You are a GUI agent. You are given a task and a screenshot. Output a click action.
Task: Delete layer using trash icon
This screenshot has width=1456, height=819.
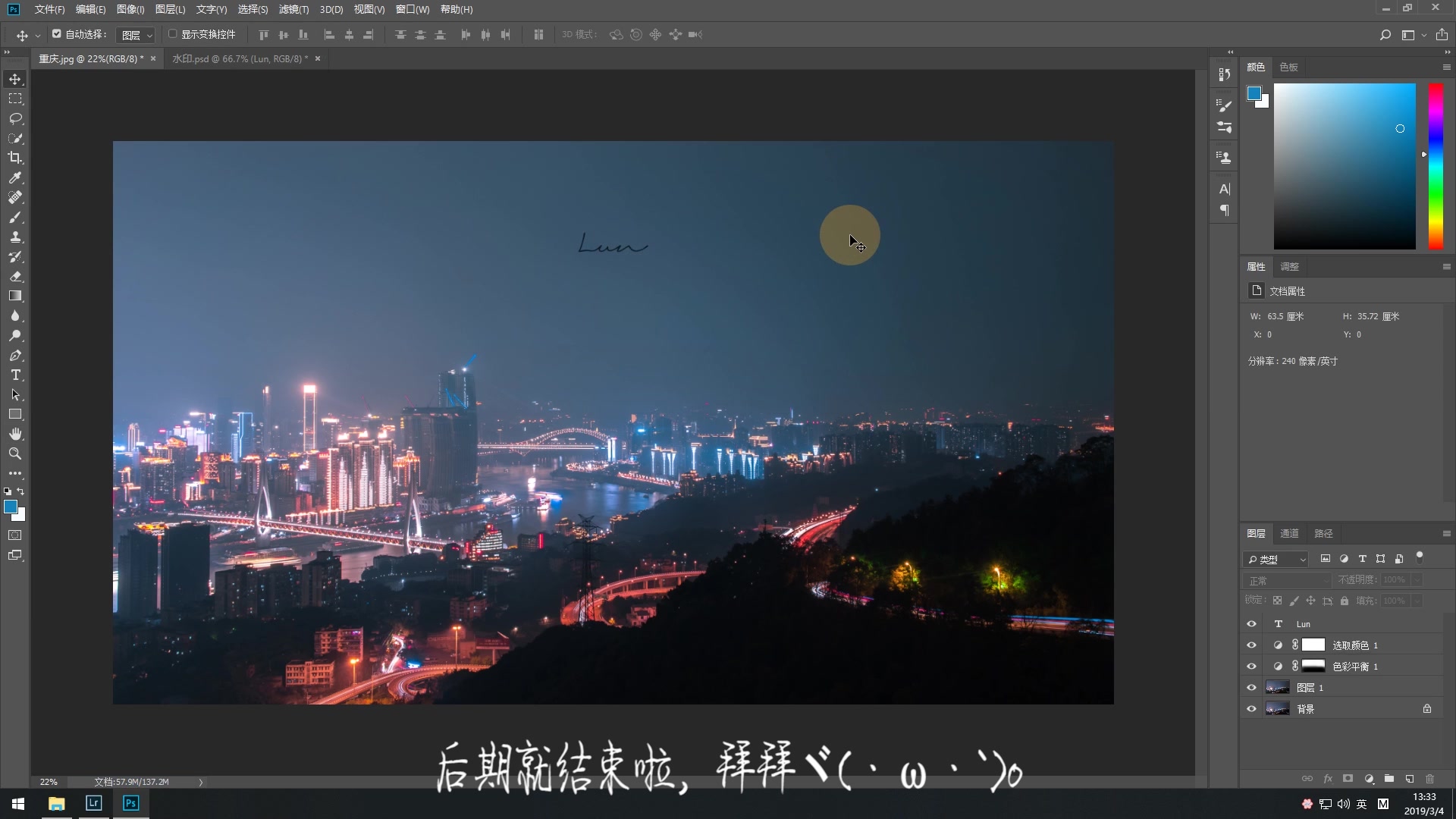(x=1430, y=778)
